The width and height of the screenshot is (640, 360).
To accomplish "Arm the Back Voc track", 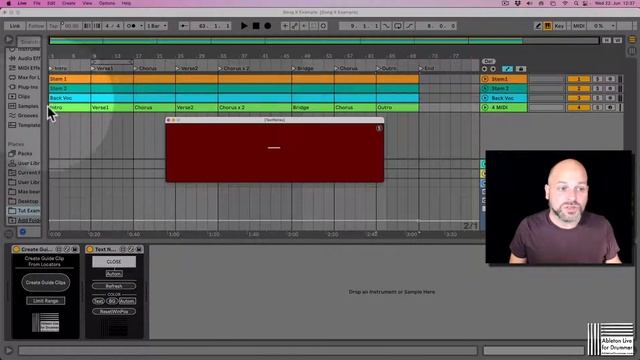I will [x=610, y=98].
